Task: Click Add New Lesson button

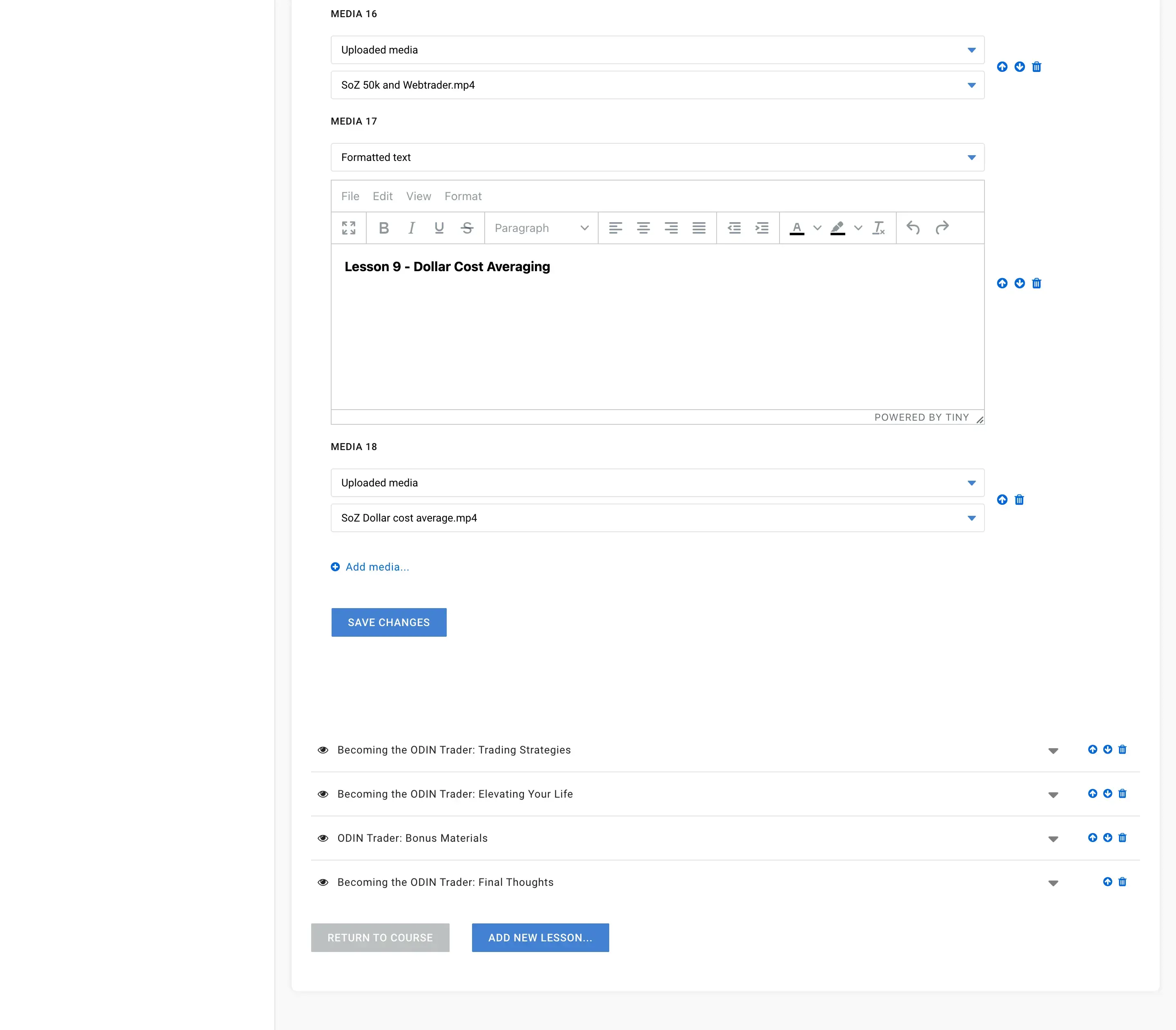Action: pyautogui.click(x=540, y=938)
